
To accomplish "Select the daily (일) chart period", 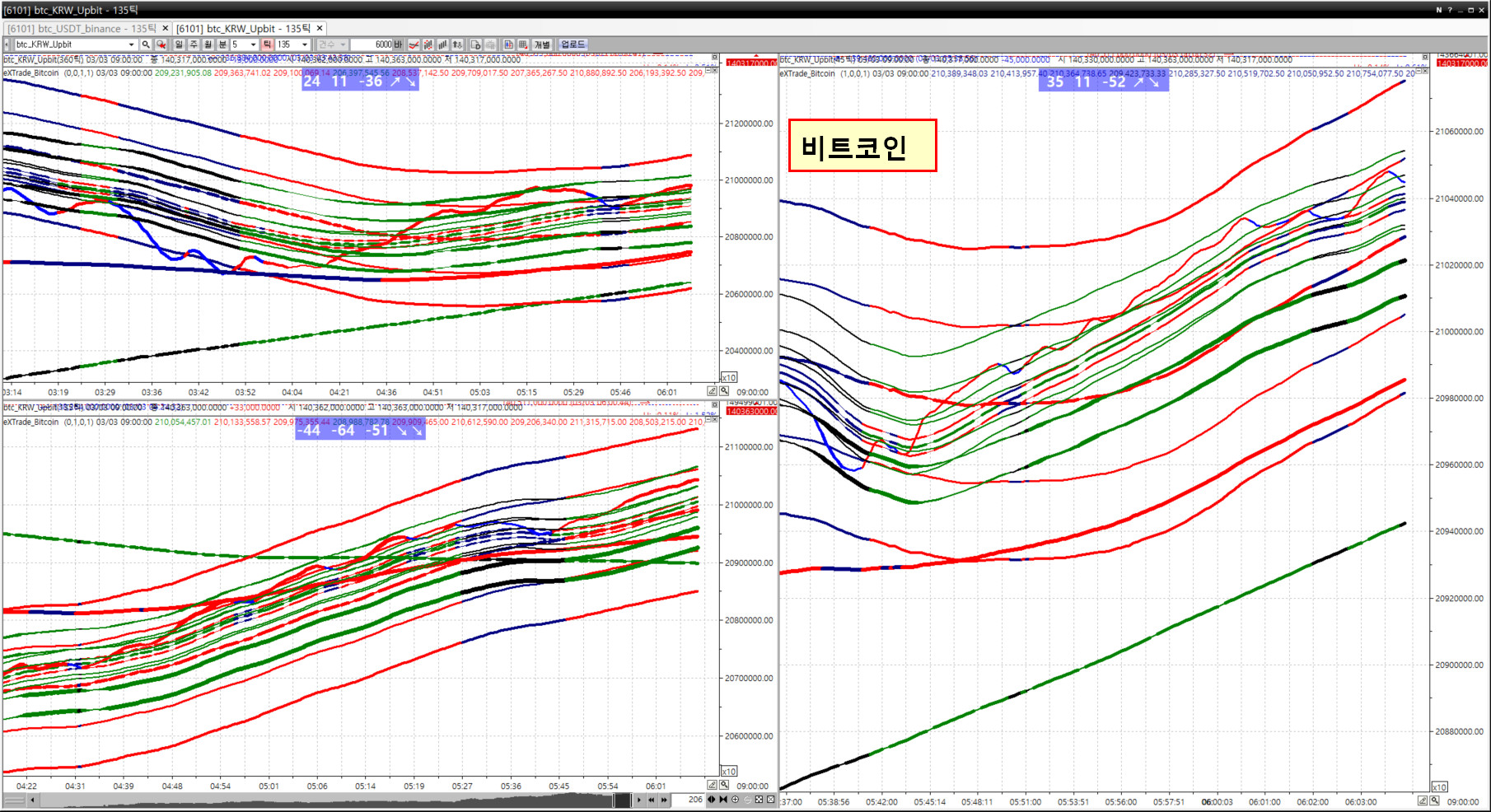I will tap(179, 44).
